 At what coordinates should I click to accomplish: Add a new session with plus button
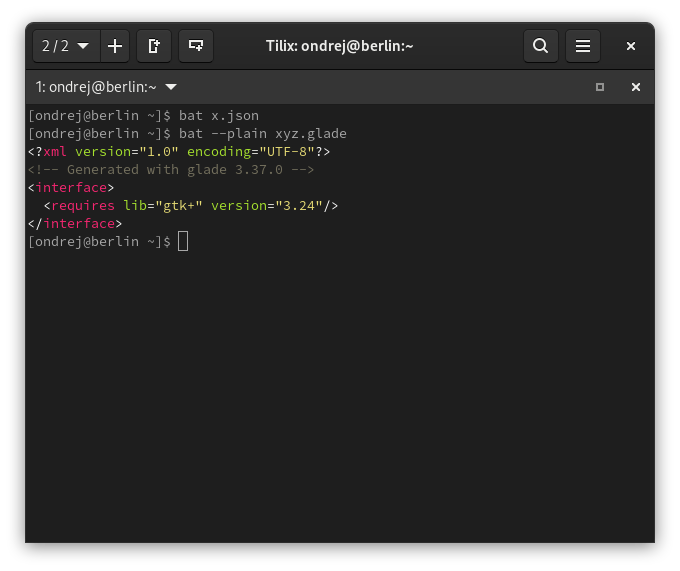[x=115, y=46]
